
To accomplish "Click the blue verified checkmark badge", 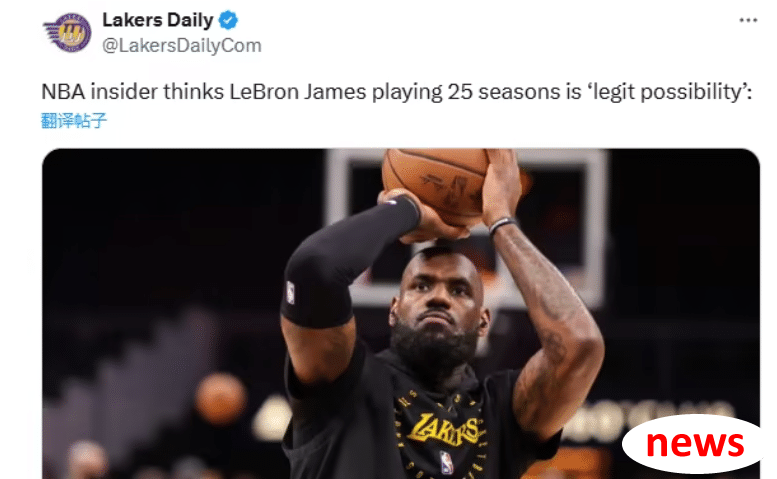I will 228,20.
